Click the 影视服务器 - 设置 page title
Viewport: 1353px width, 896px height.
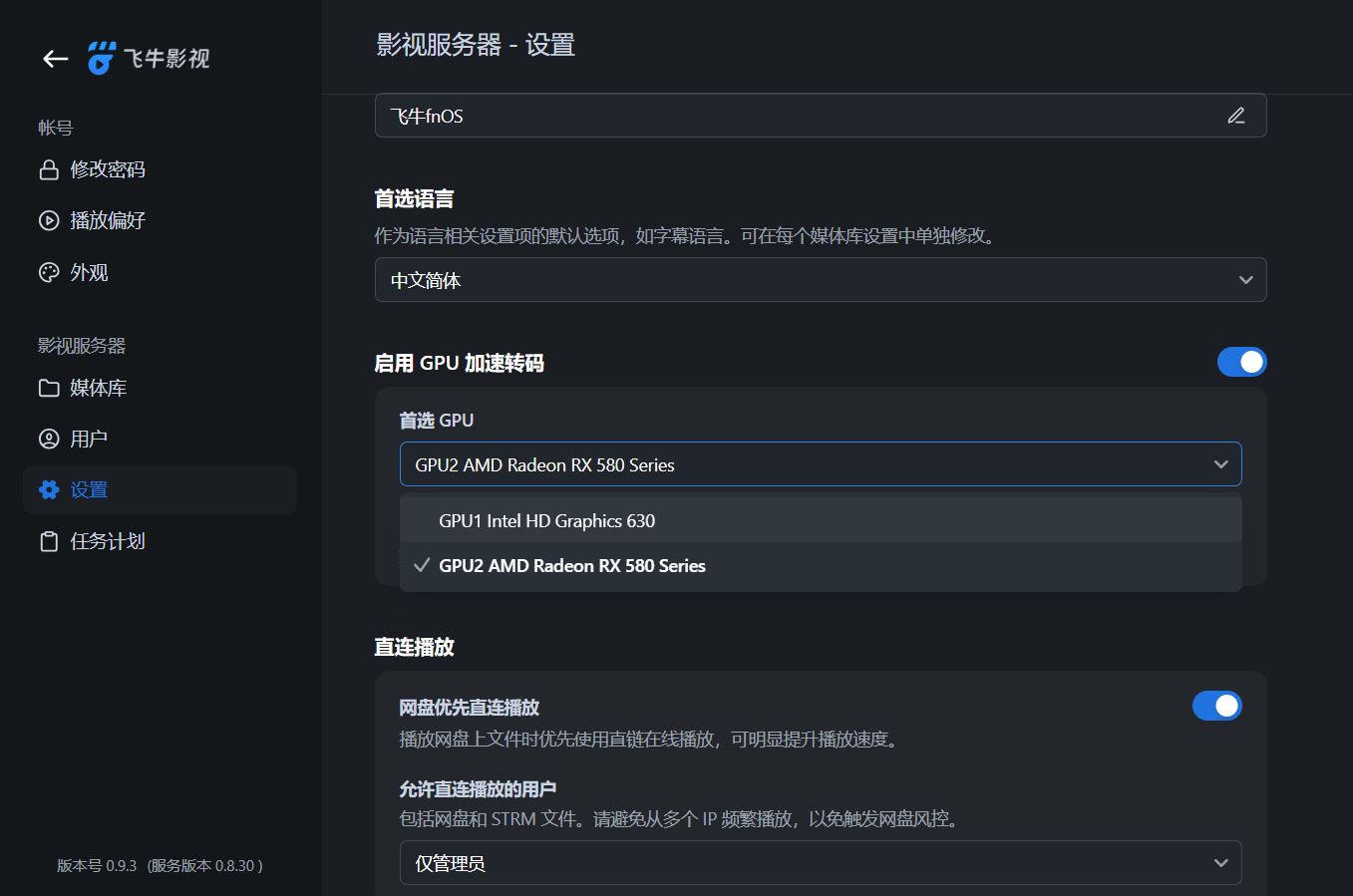(476, 45)
